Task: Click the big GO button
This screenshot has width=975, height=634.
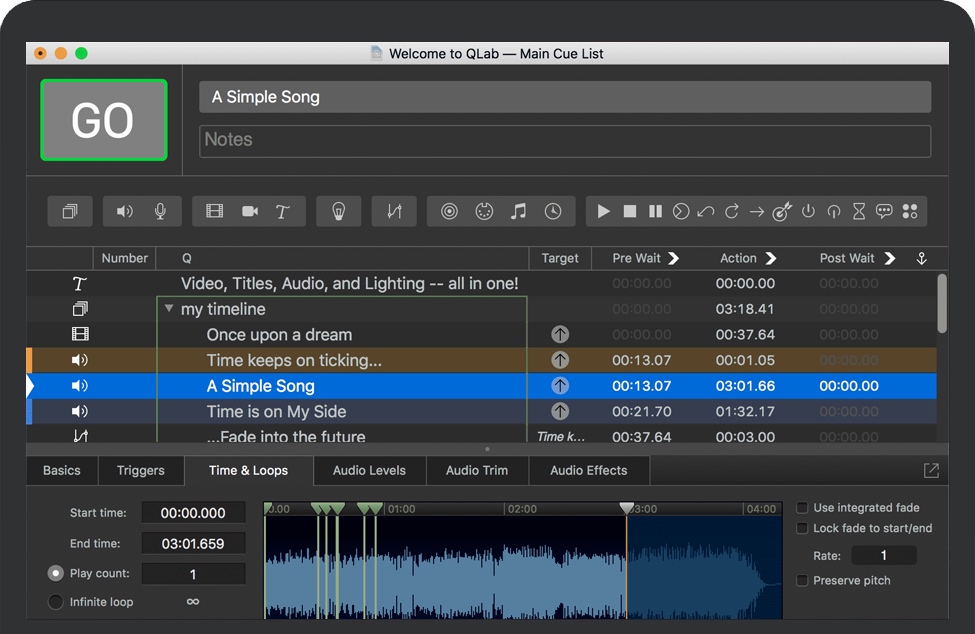Action: [x=103, y=120]
